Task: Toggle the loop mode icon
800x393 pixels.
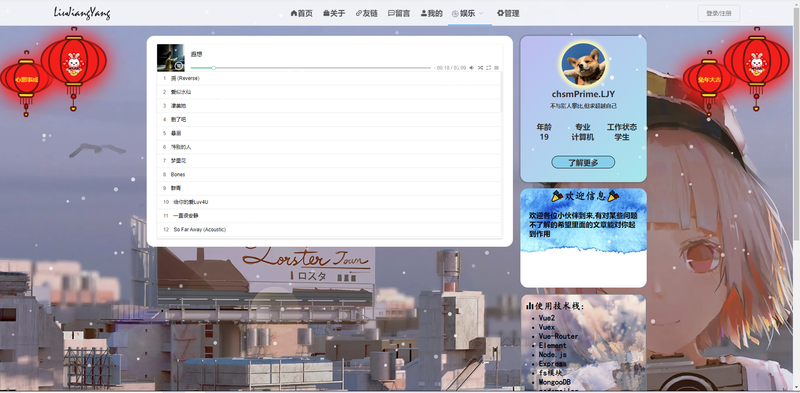Action: 488,68
